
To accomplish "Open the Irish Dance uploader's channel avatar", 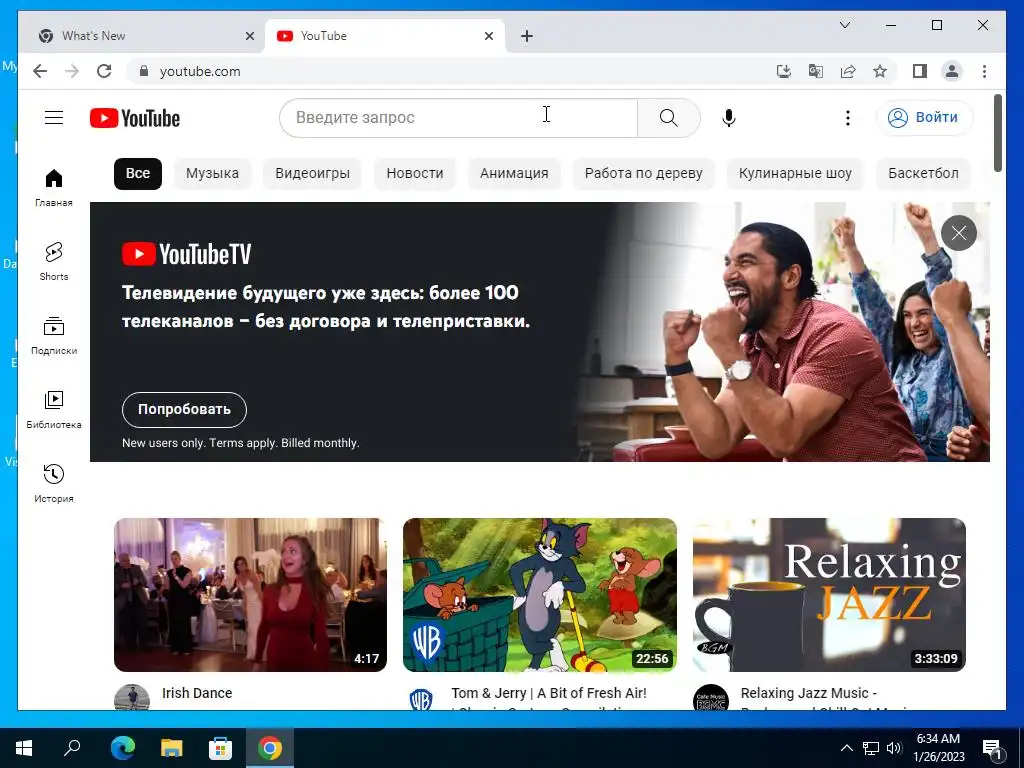I will 131,697.
